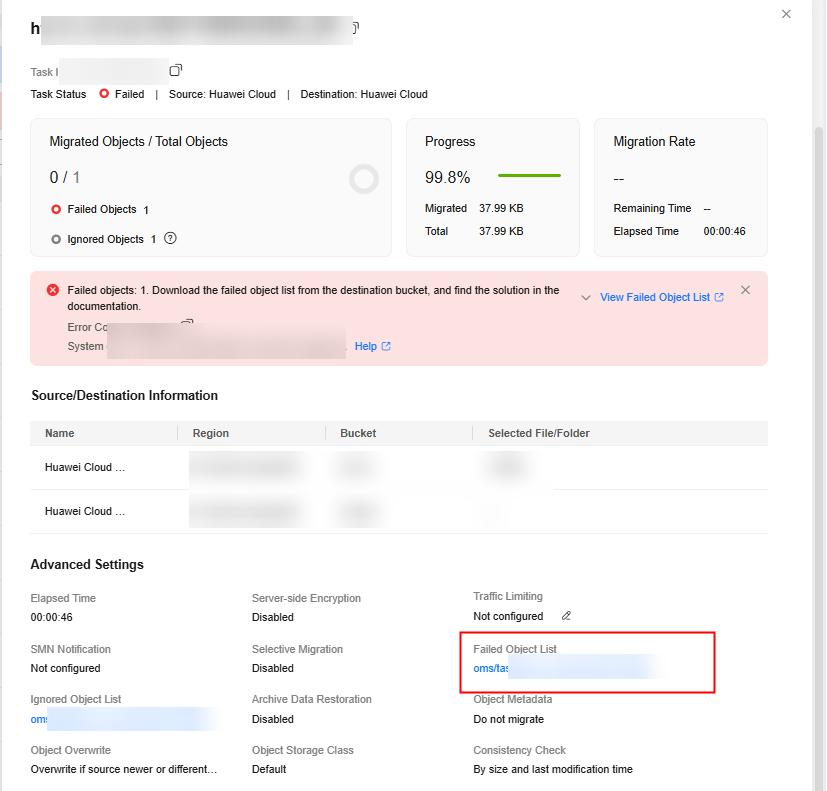Collapse the failed objects alert details chevron
The width and height of the screenshot is (827, 791).
click(x=585, y=298)
